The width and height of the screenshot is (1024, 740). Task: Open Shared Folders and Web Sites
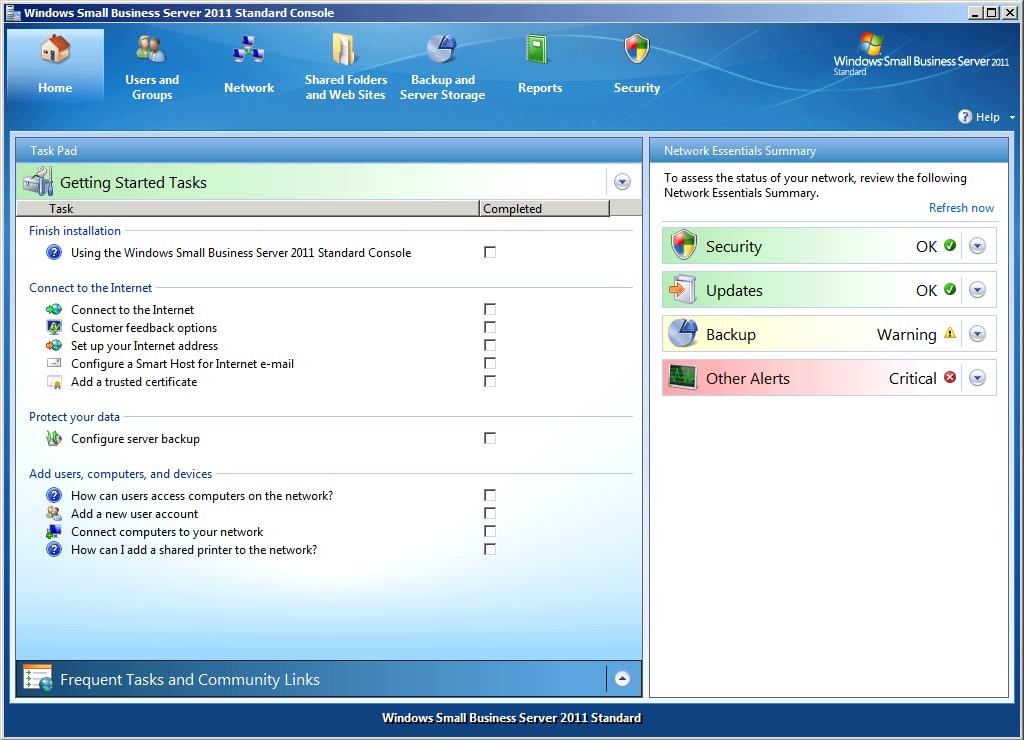click(x=345, y=63)
